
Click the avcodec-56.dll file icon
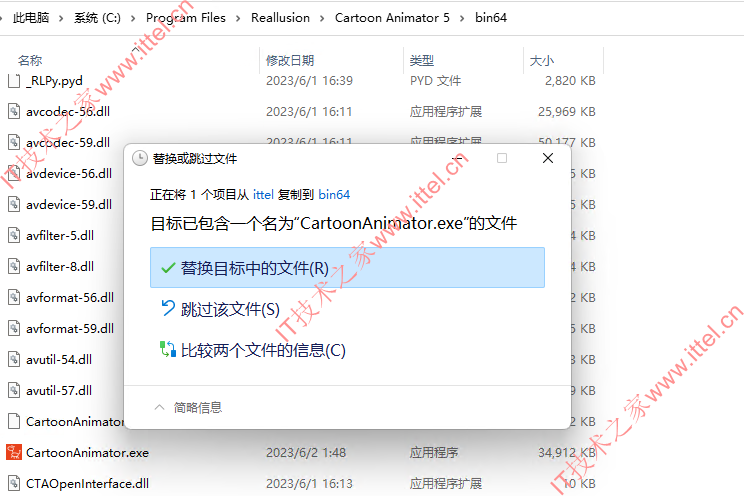point(14,111)
